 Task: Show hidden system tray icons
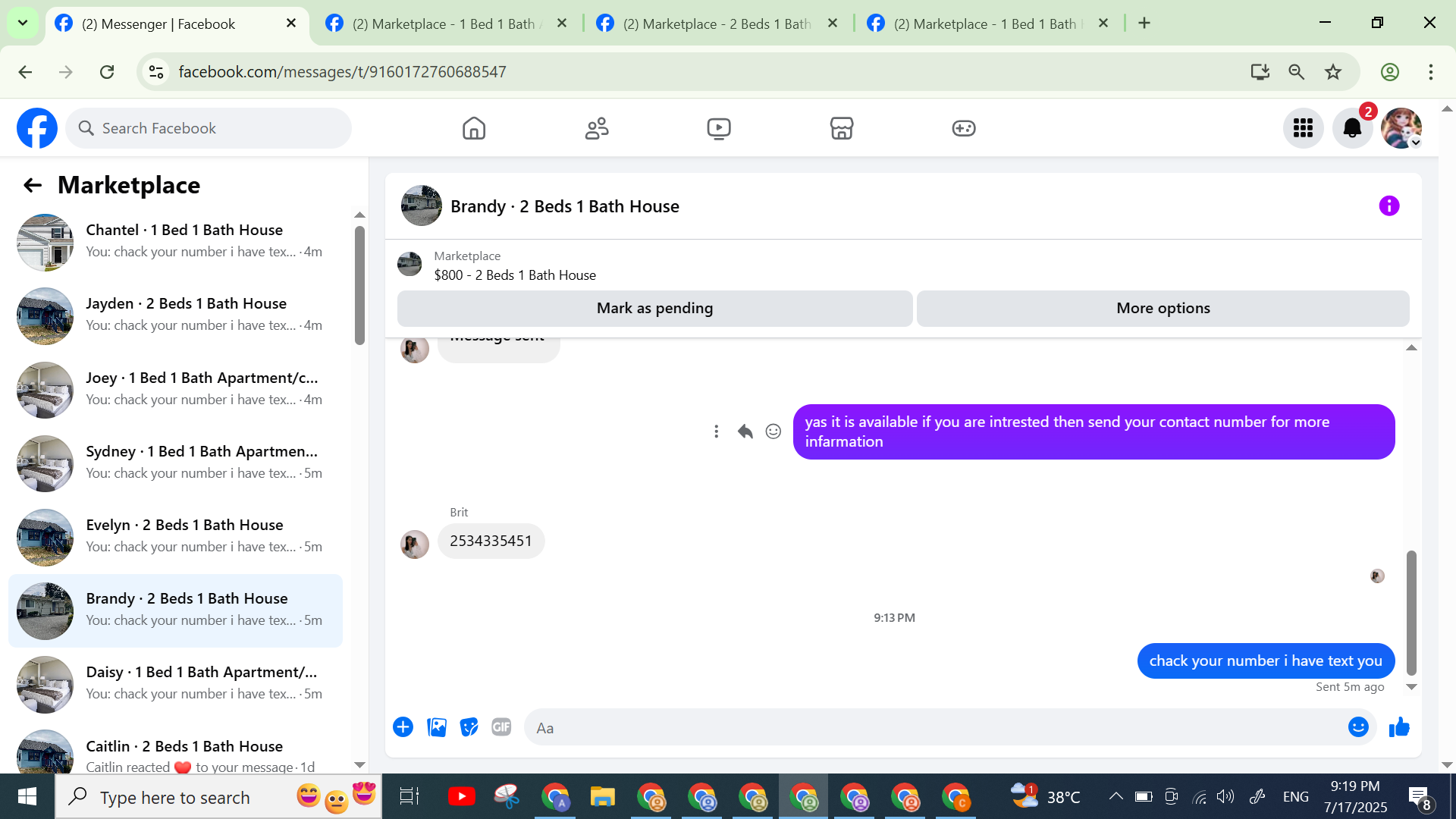pyautogui.click(x=1116, y=796)
